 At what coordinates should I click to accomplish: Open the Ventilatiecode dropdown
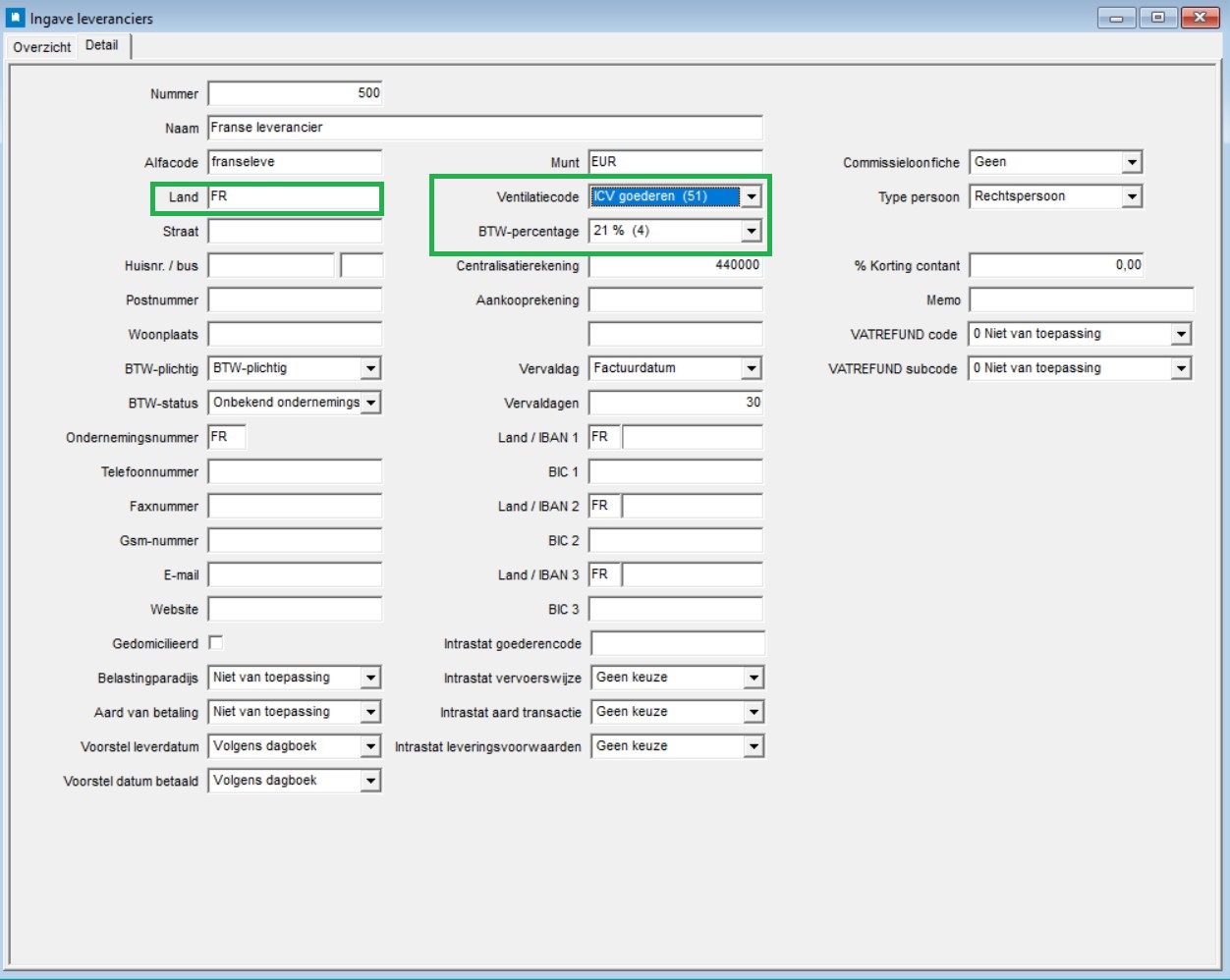(751, 196)
